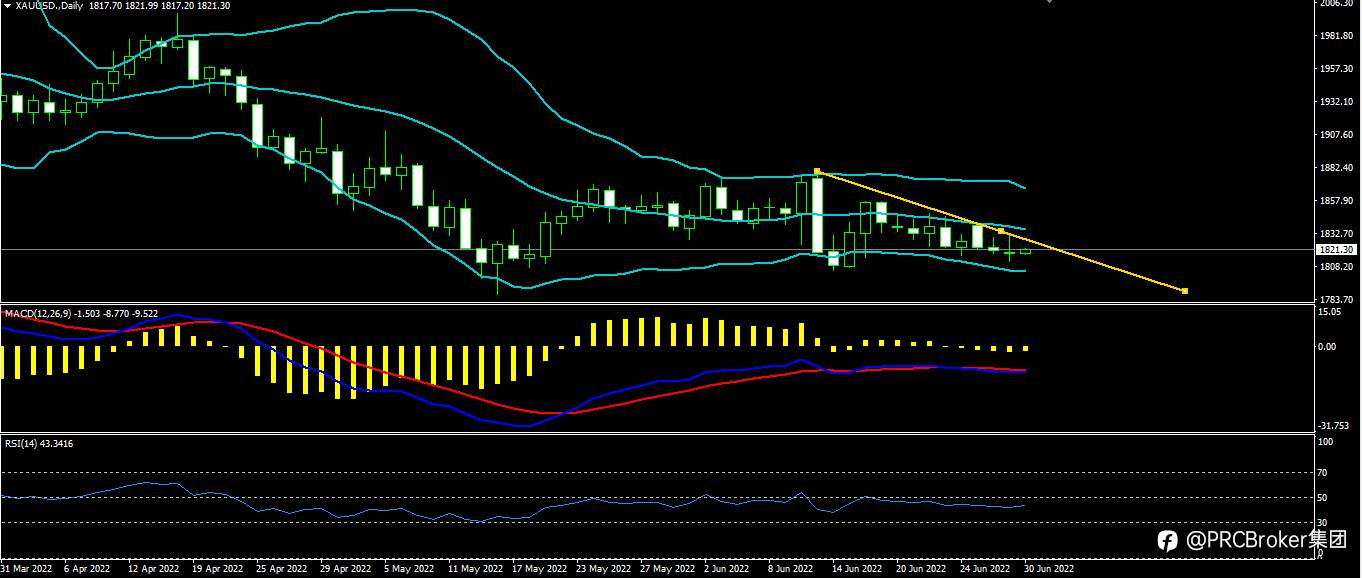
Task: Click the 29 Apr 2022 date label
Action: click(345, 569)
